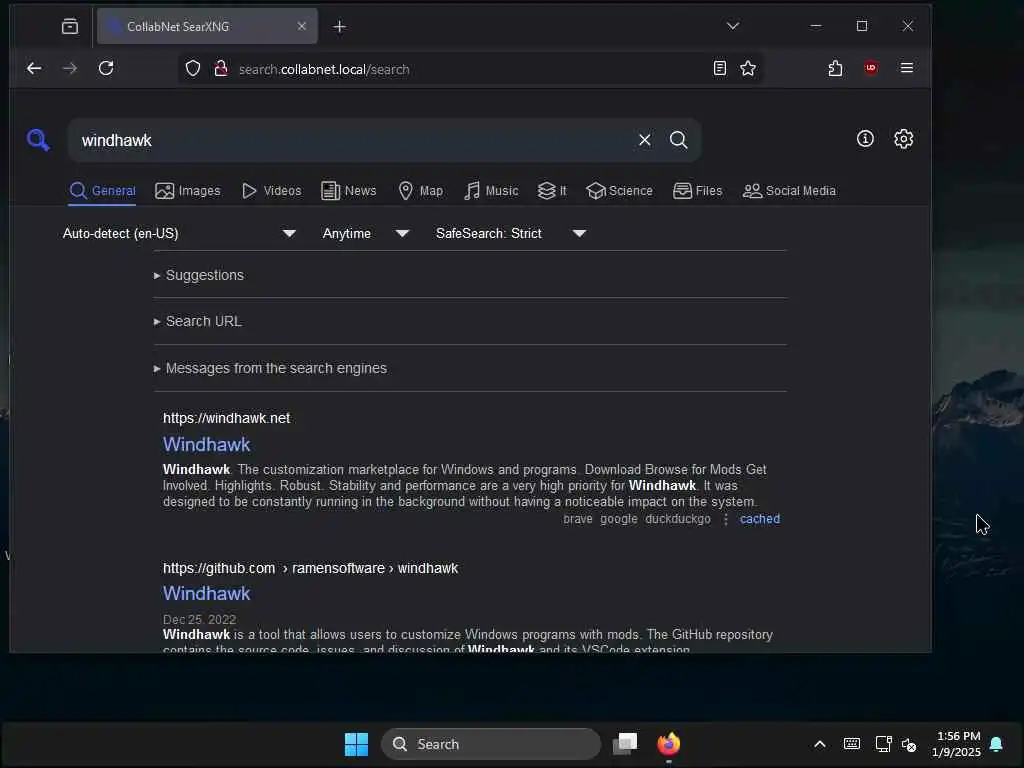Open cached version of first result
The width and height of the screenshot is (1024, 768).
[760, 519]
